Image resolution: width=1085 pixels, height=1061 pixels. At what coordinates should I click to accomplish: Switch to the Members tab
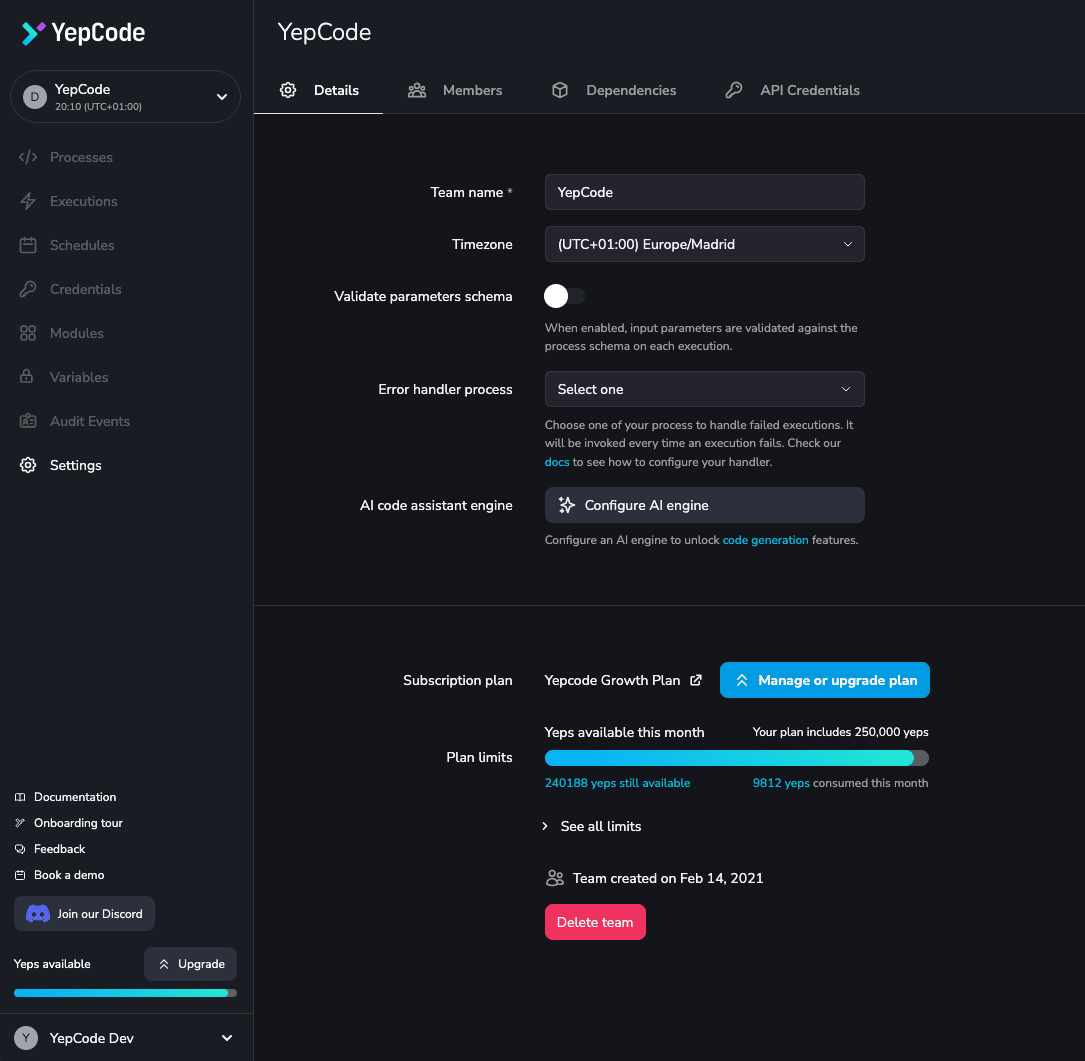pyautogui.click(x=455, y=90)
